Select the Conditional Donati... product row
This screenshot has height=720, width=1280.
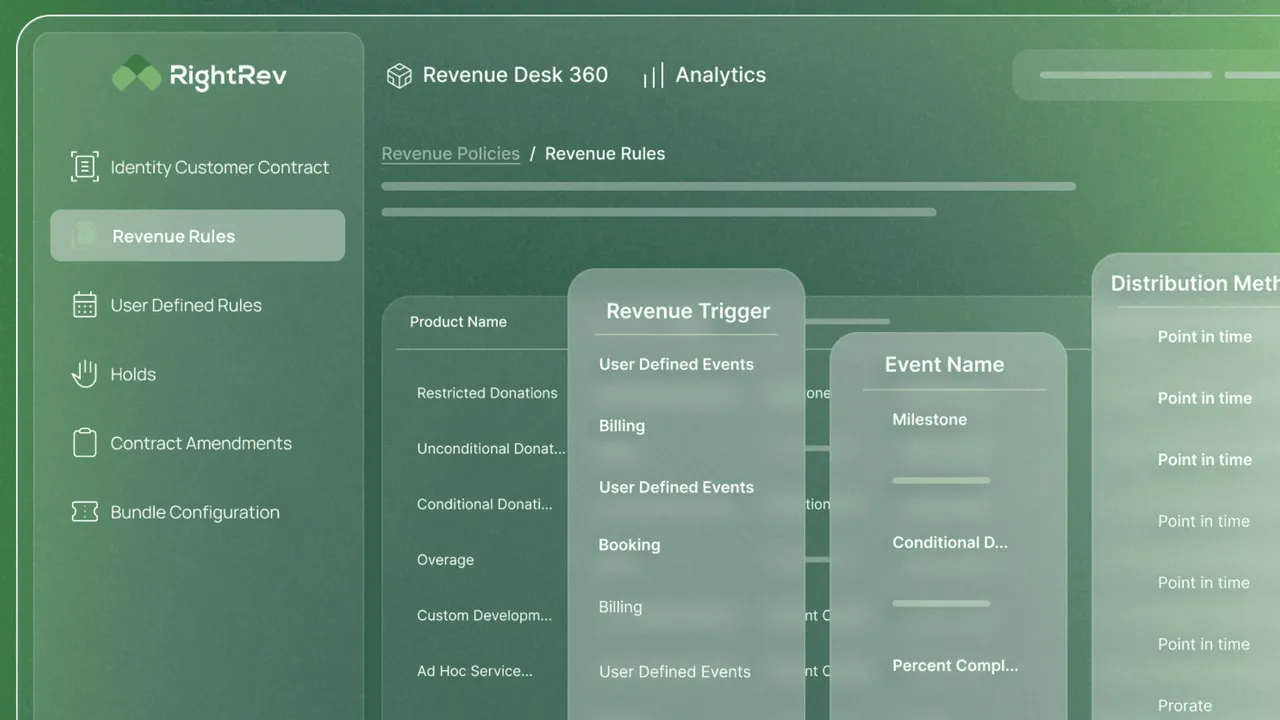click(485, 504)
